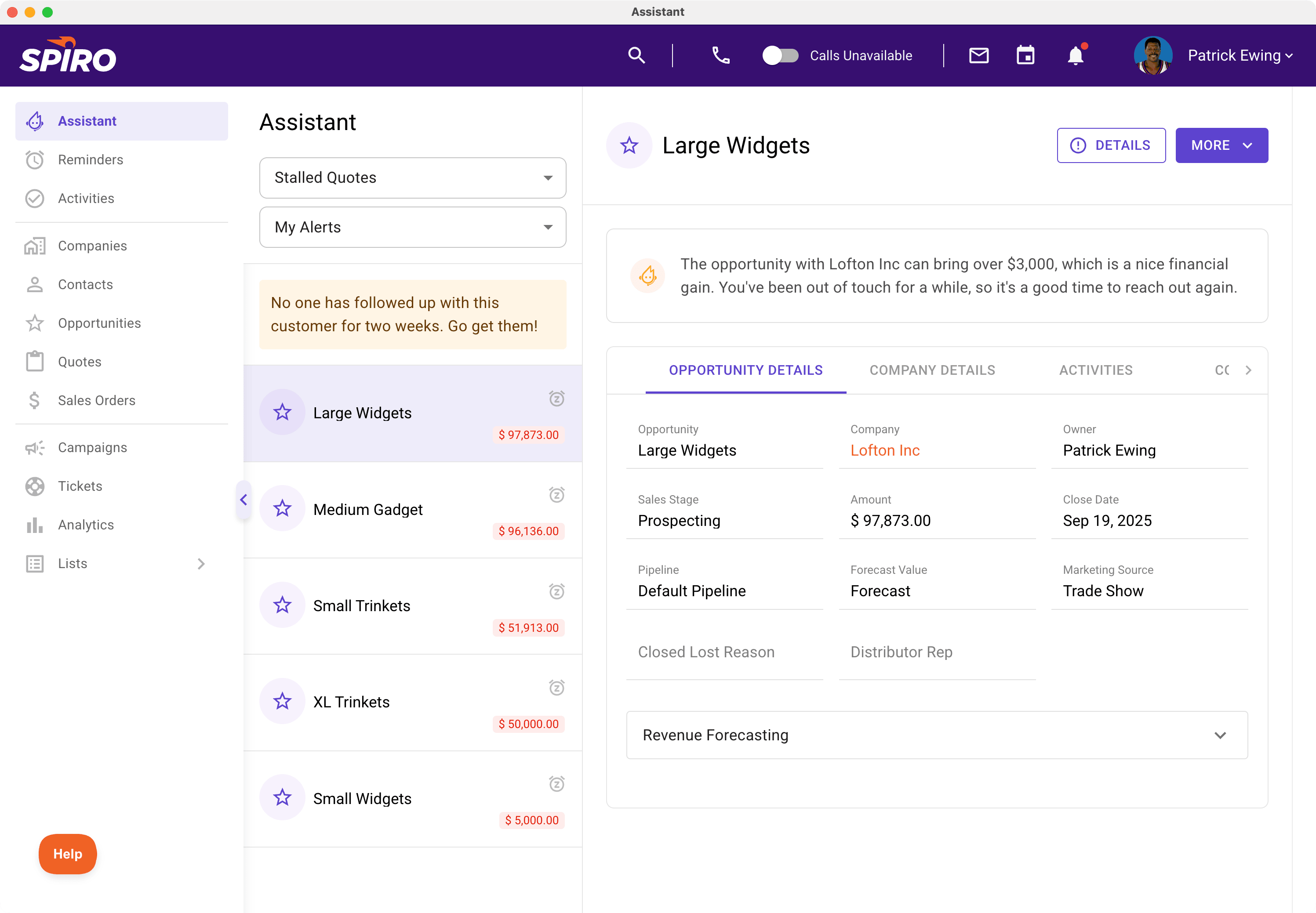Click the Assistant flame icon in insight card

click(x=648, y=276)
